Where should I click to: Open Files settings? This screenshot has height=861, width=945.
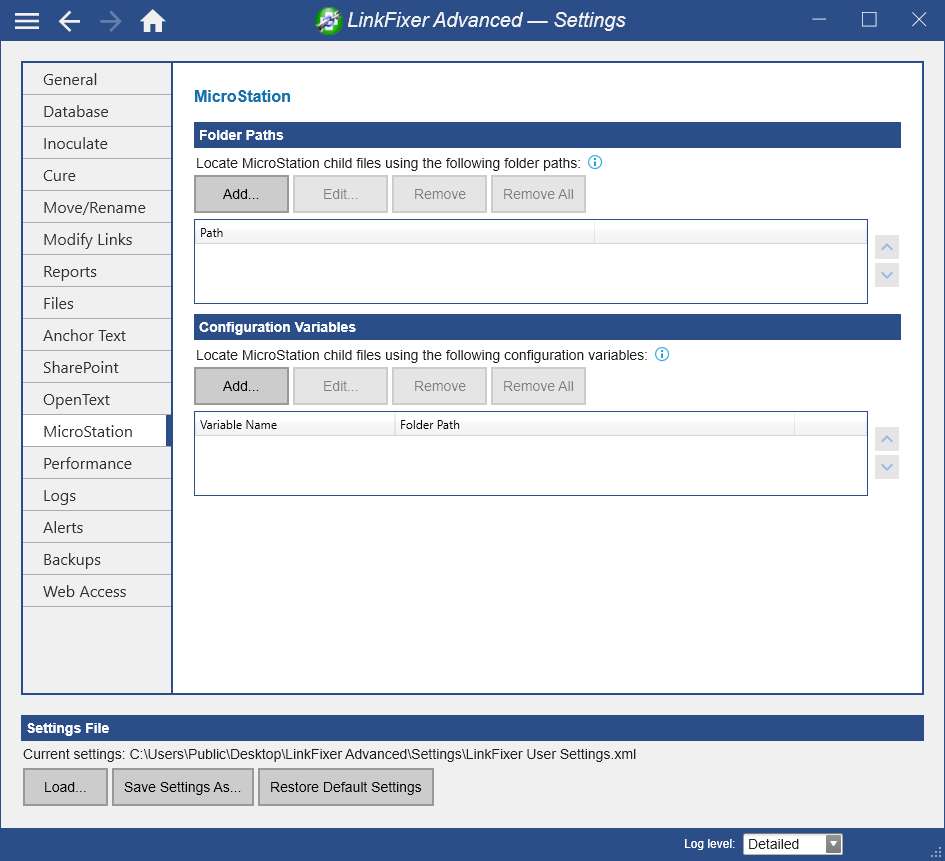[97, 303]
